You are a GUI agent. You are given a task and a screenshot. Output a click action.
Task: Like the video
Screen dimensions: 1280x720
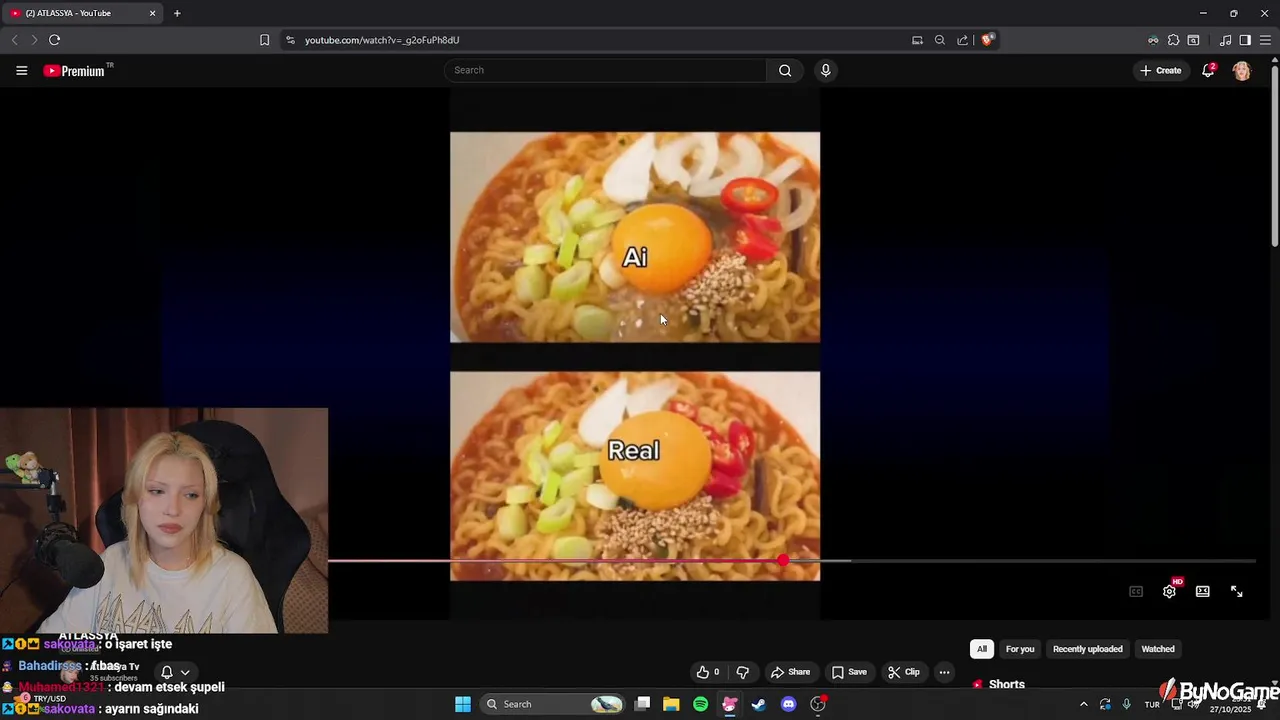708,672
